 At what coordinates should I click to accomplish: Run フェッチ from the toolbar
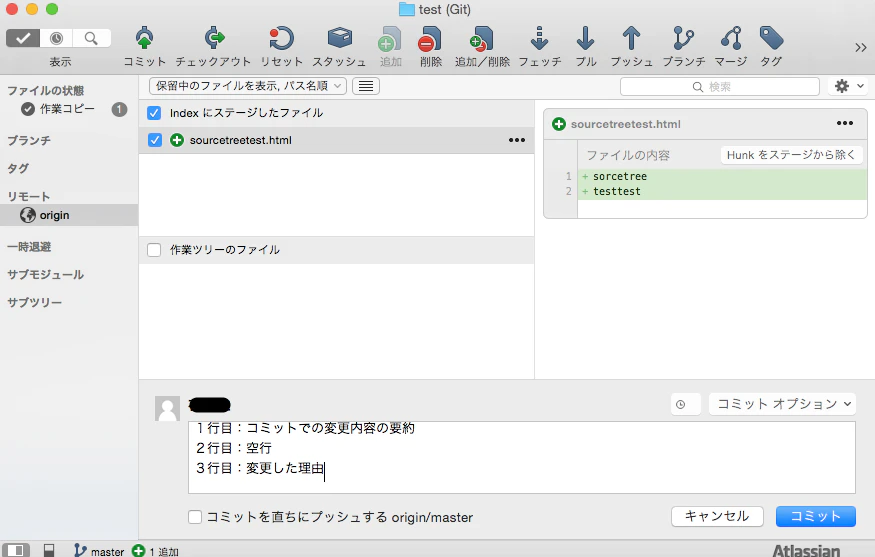pyautogui.click(x=540, y=38)
